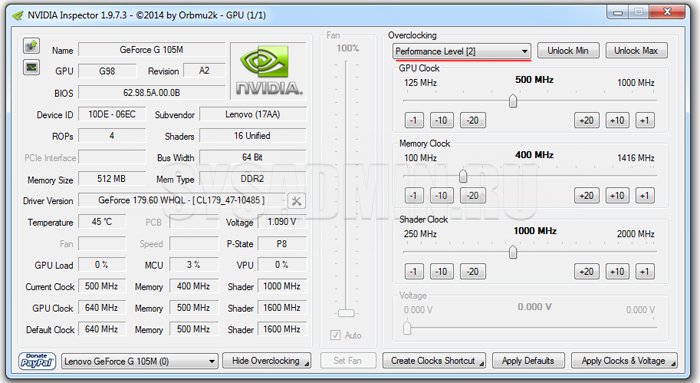Click the NVIDIA logo image
This screenshot has width=700, height=383.
(269, 71)
